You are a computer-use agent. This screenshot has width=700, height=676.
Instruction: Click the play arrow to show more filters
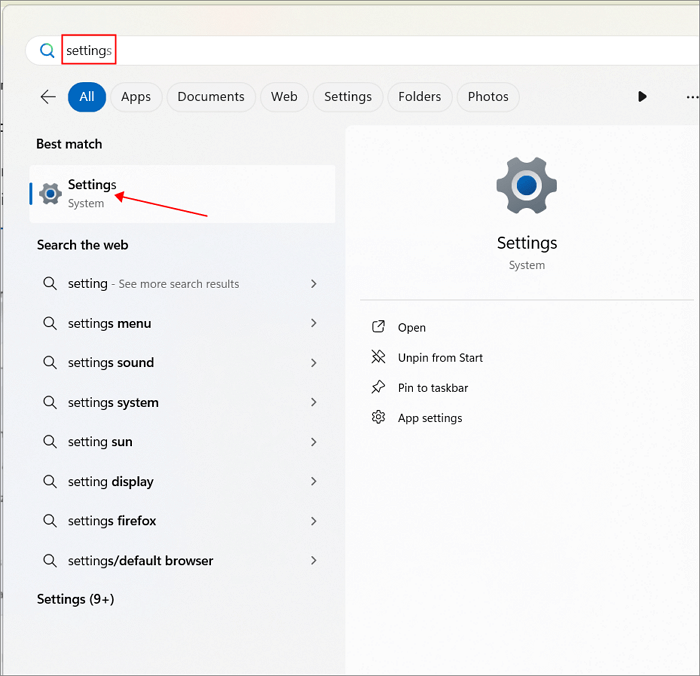tap(642, 96)
